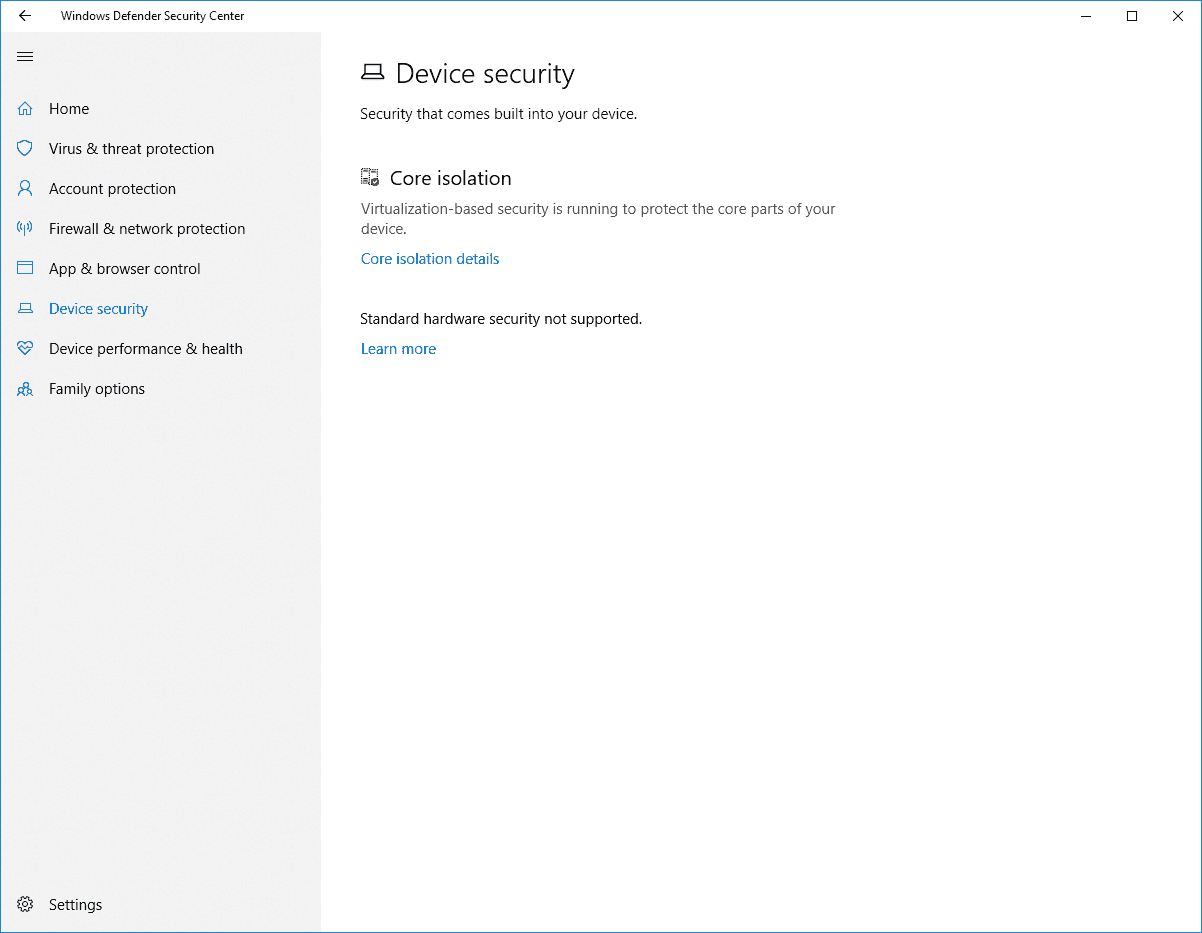
Task: Click the Settings gear icon
Action: [x=25, y=904]
